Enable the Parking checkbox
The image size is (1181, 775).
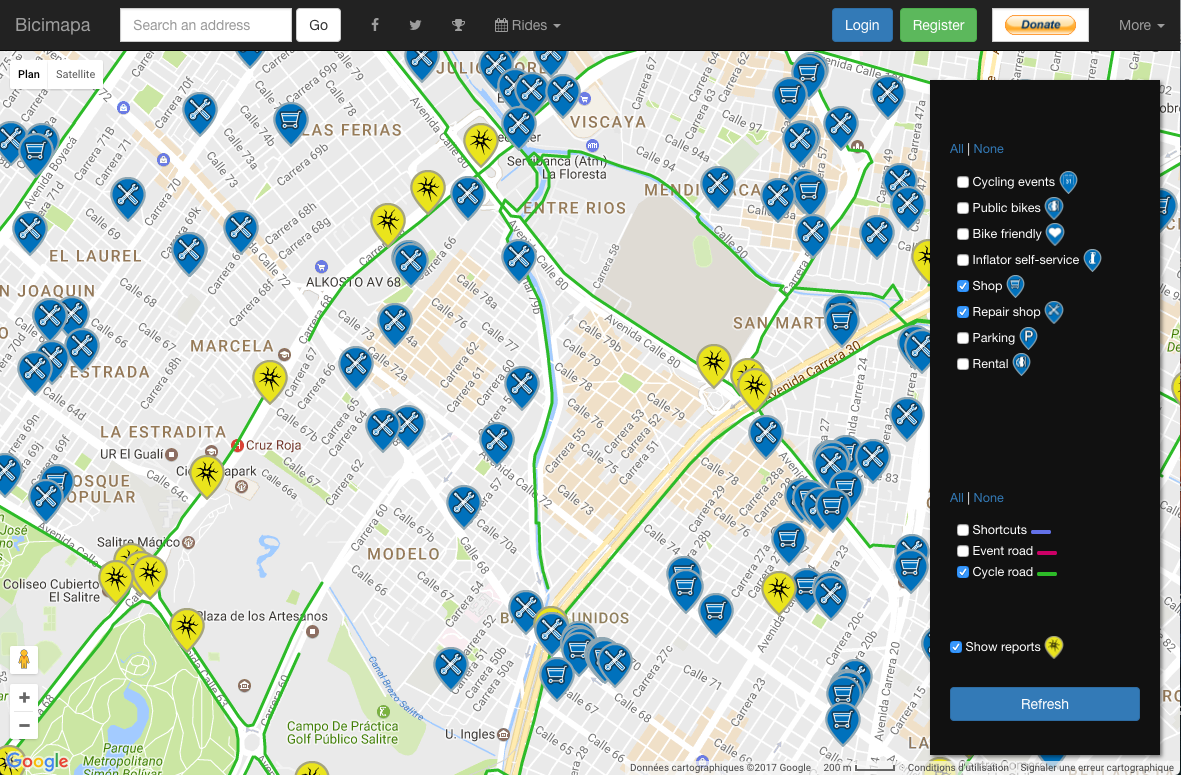[963, 337]
